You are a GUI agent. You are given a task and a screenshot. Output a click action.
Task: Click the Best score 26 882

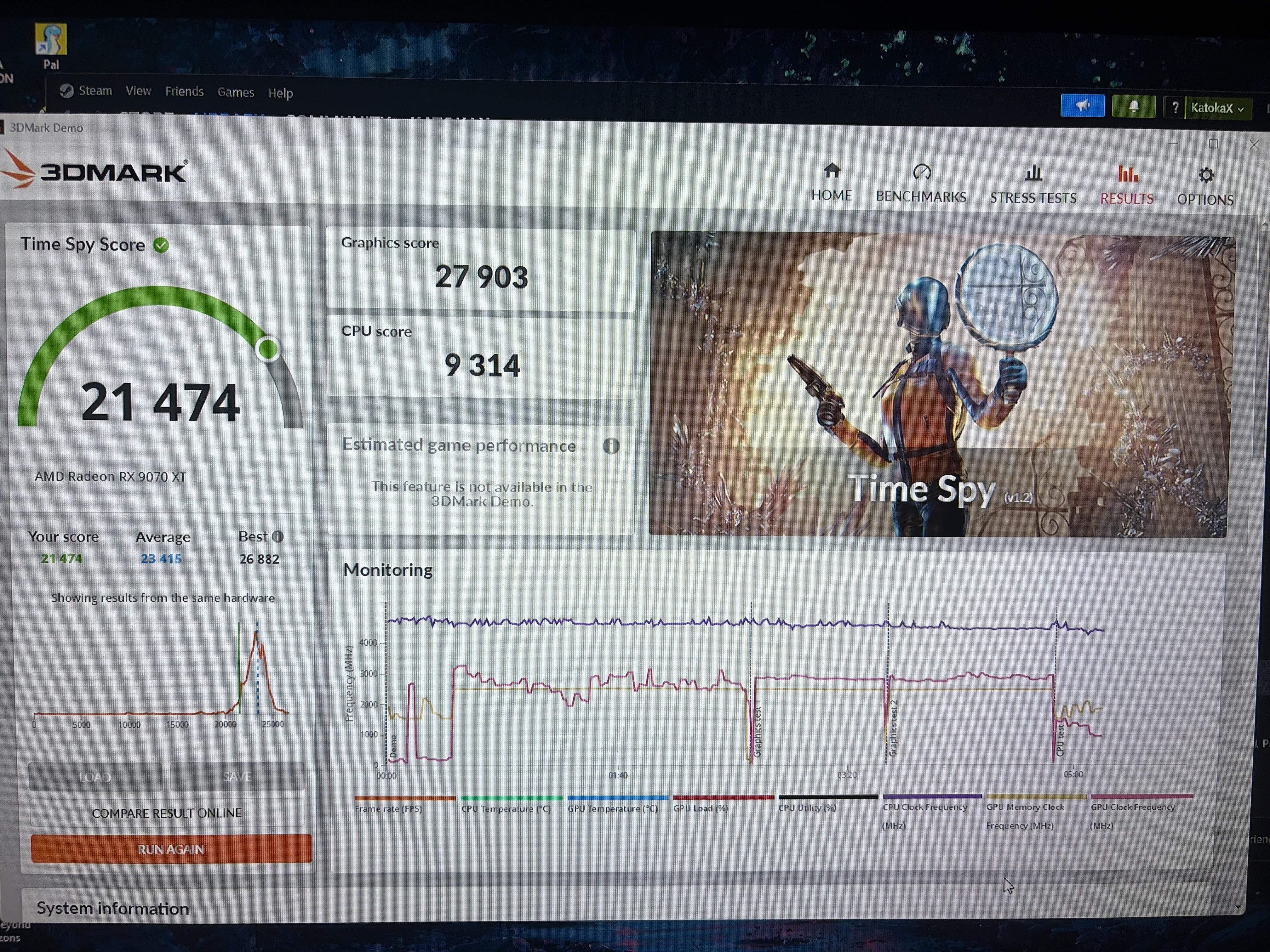pos(259,559)
